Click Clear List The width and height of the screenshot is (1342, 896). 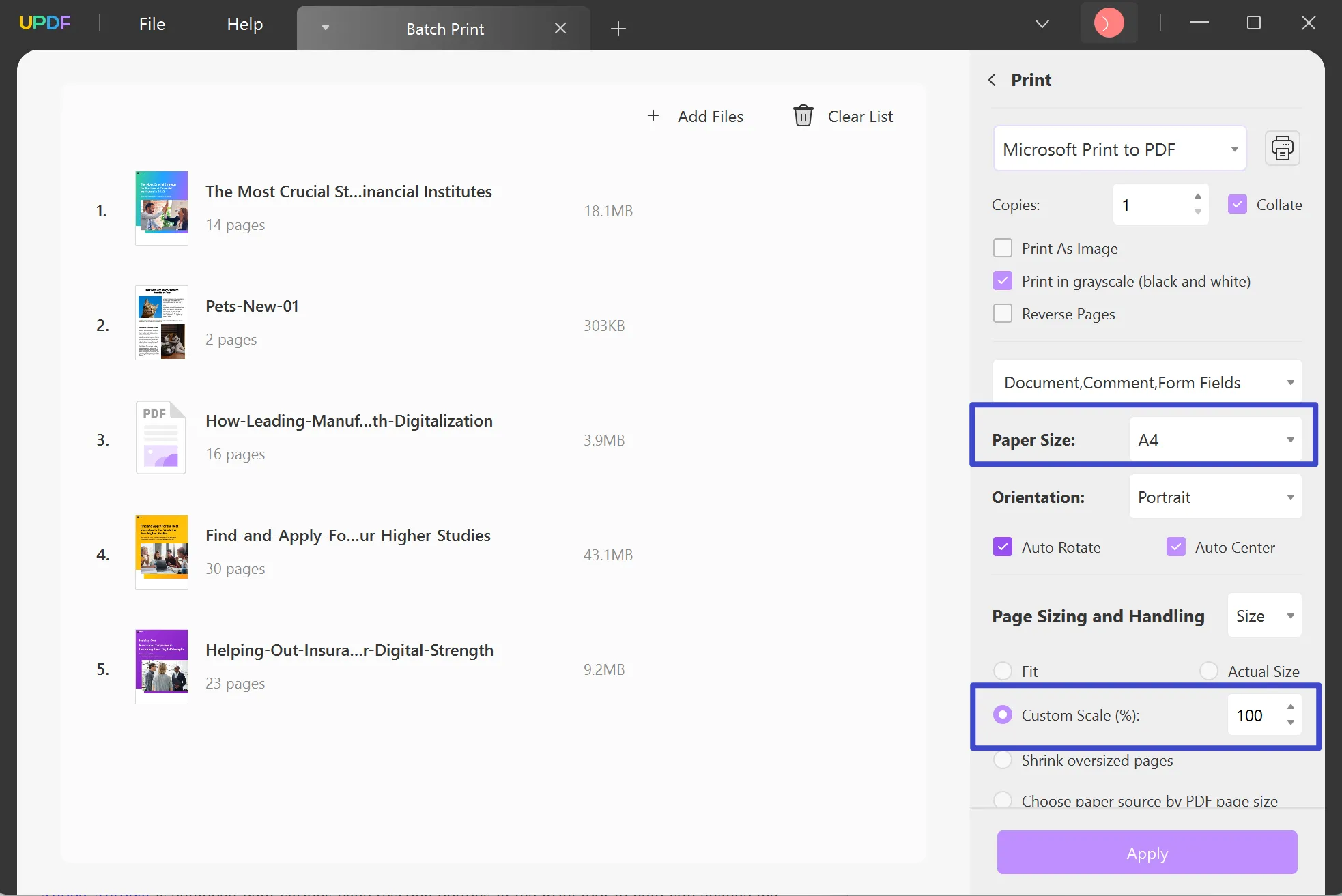click(x=860, y=116)
